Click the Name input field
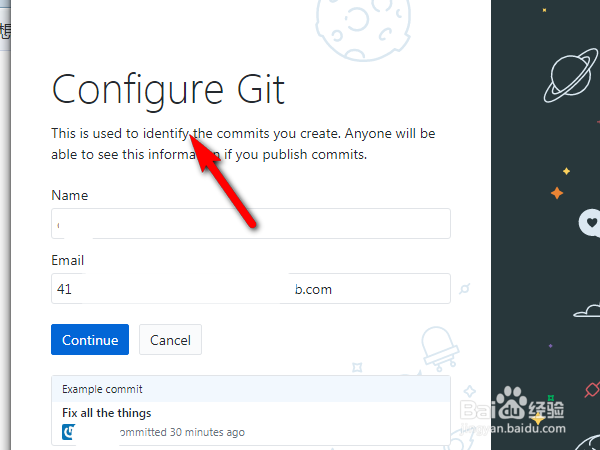Screen dimensions: 600x450 click(x=250, y=224)
